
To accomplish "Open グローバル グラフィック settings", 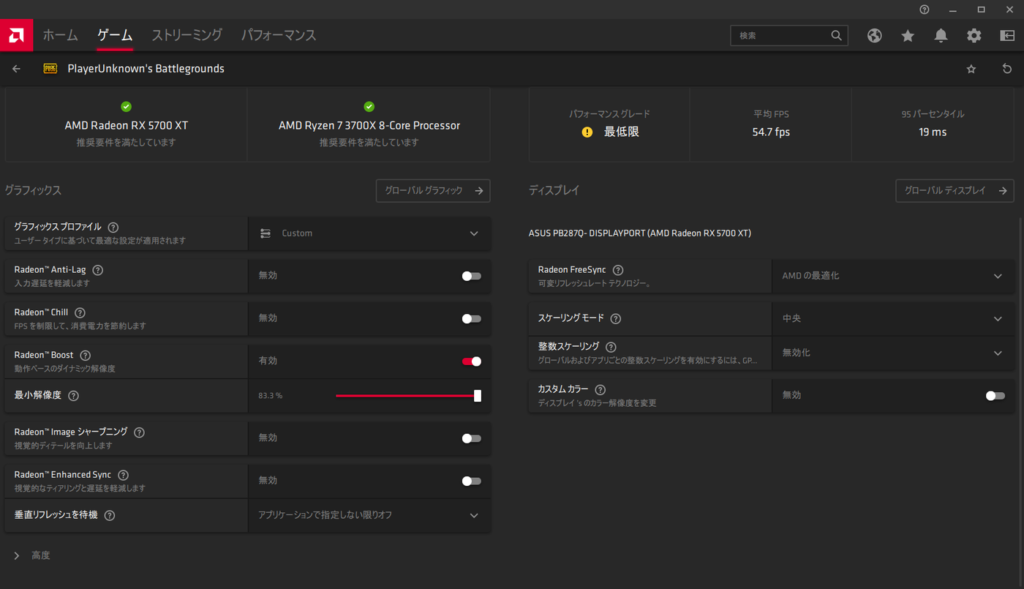I will point(433,190).
